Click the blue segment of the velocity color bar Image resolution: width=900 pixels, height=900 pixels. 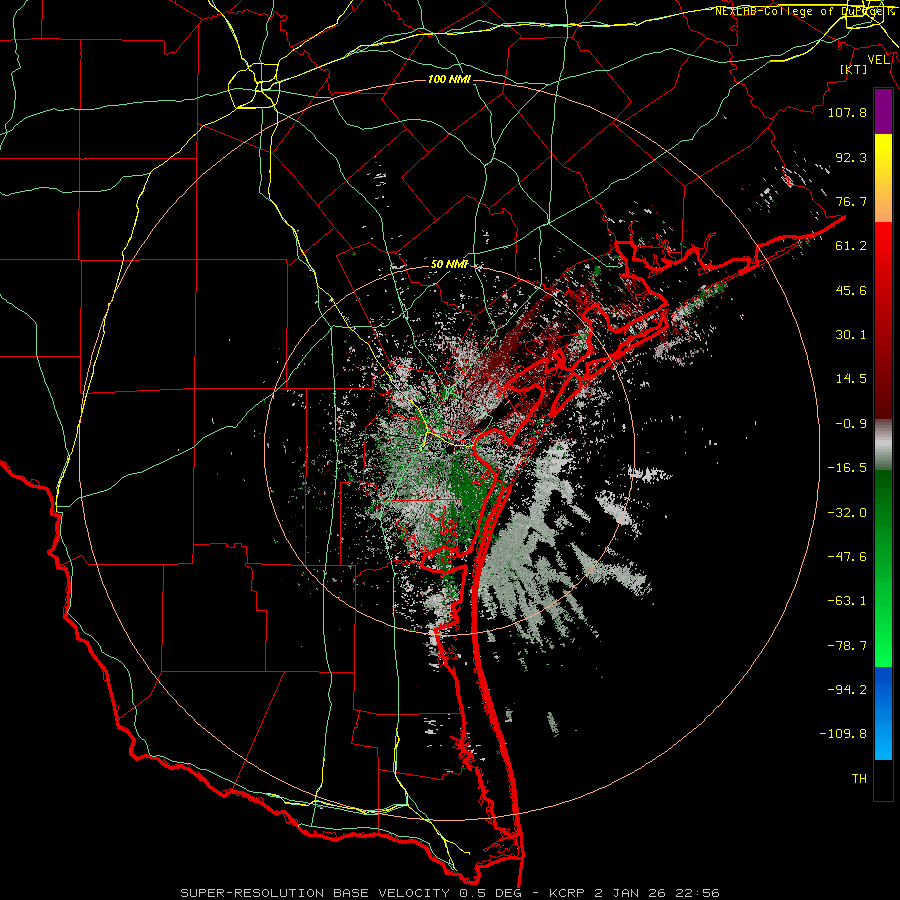(883, 713)
